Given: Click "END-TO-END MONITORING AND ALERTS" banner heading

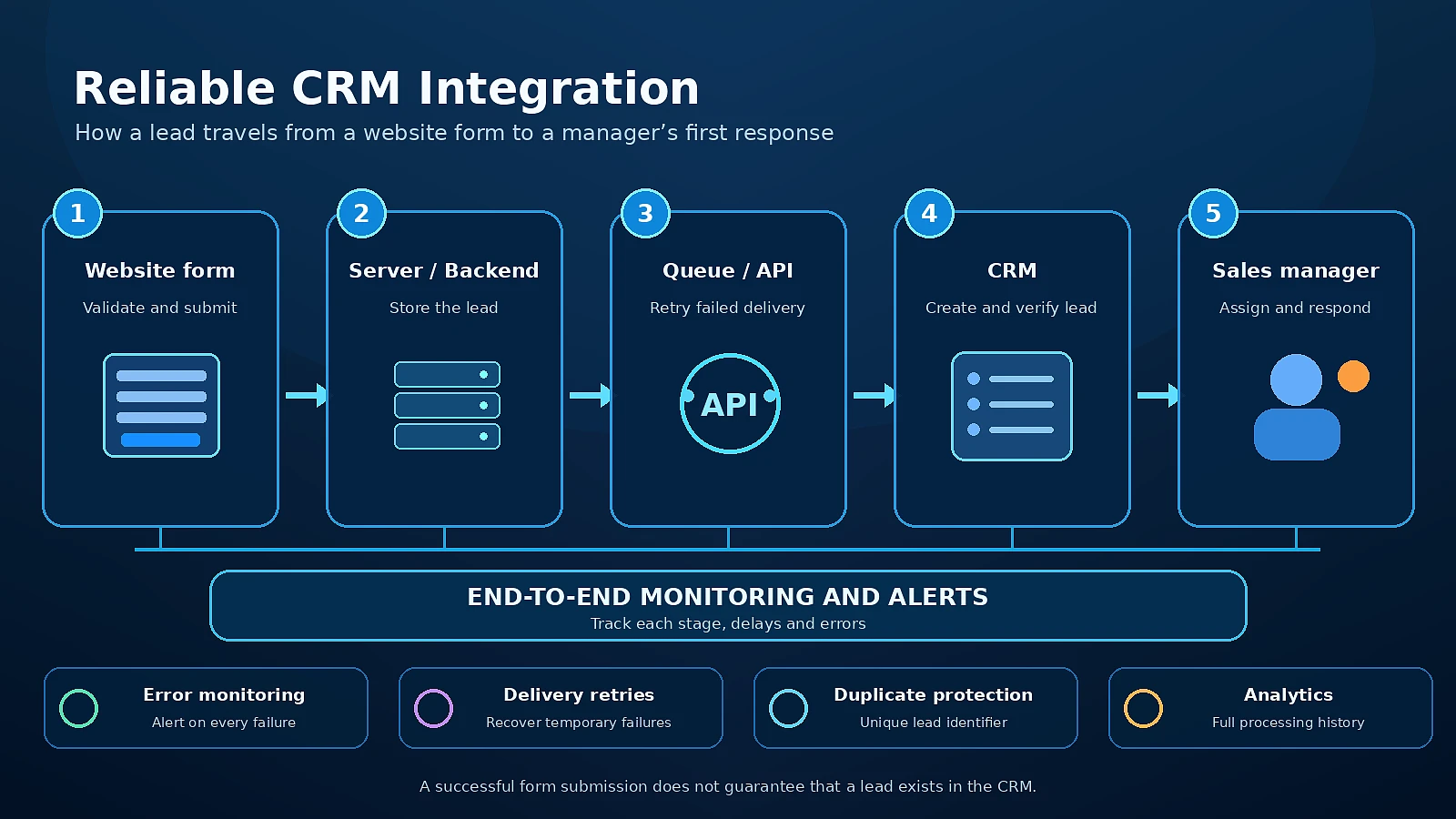Looking at the screenshot, I should [x=728, y=597].
